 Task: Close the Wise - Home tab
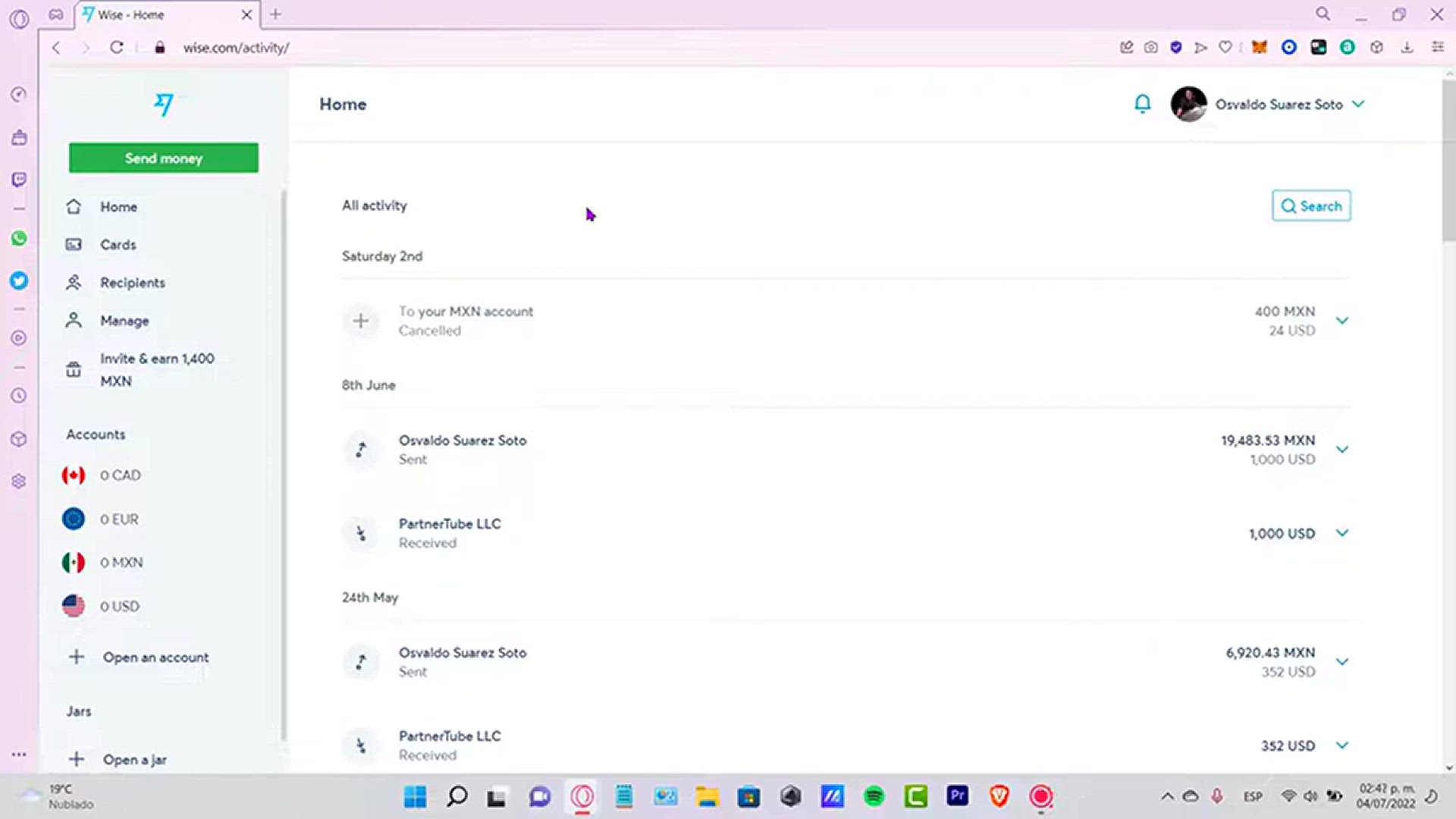(x=246, y=14)
